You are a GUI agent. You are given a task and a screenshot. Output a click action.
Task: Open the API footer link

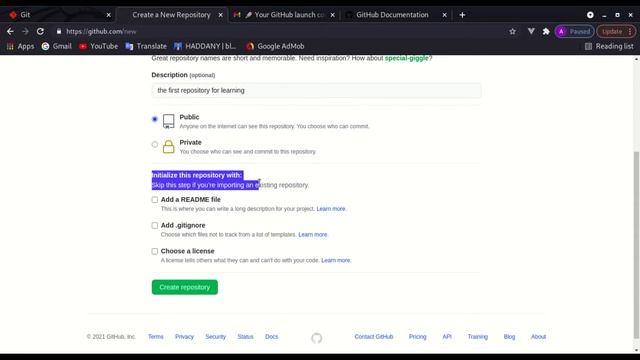pyautogui.click(x=447, y=337)
